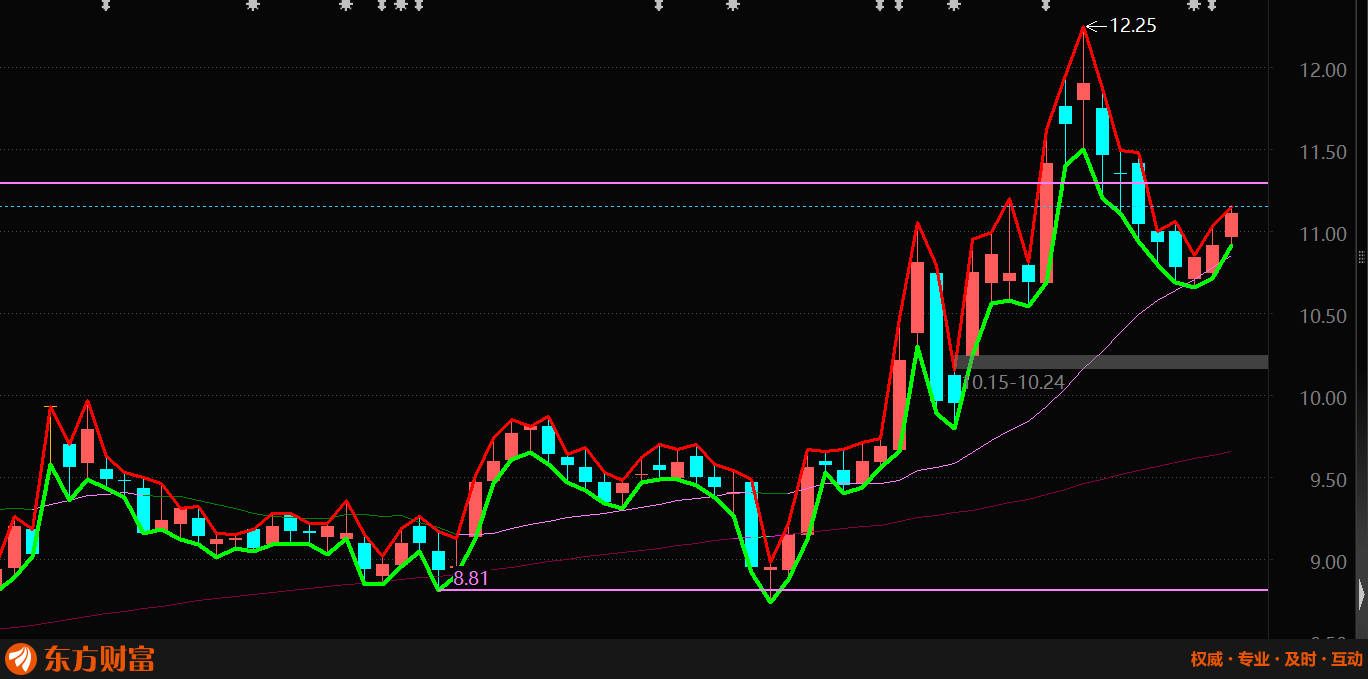Click the 东方财富 logo
Screen dimensions: 1368x679
(x=81, y=659)
